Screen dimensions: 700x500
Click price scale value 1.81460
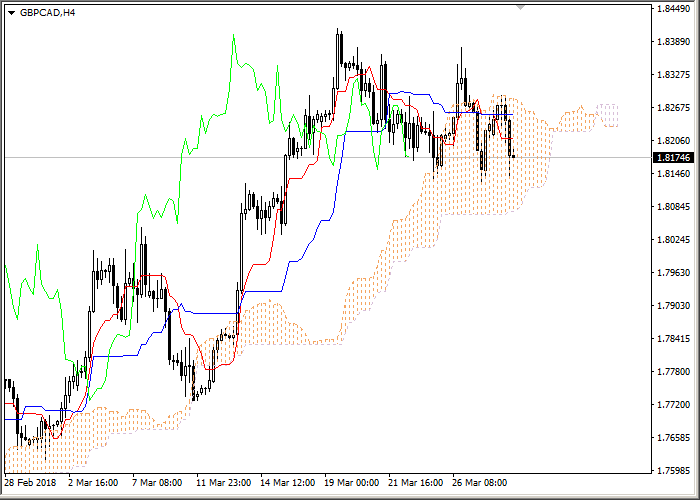673,173
